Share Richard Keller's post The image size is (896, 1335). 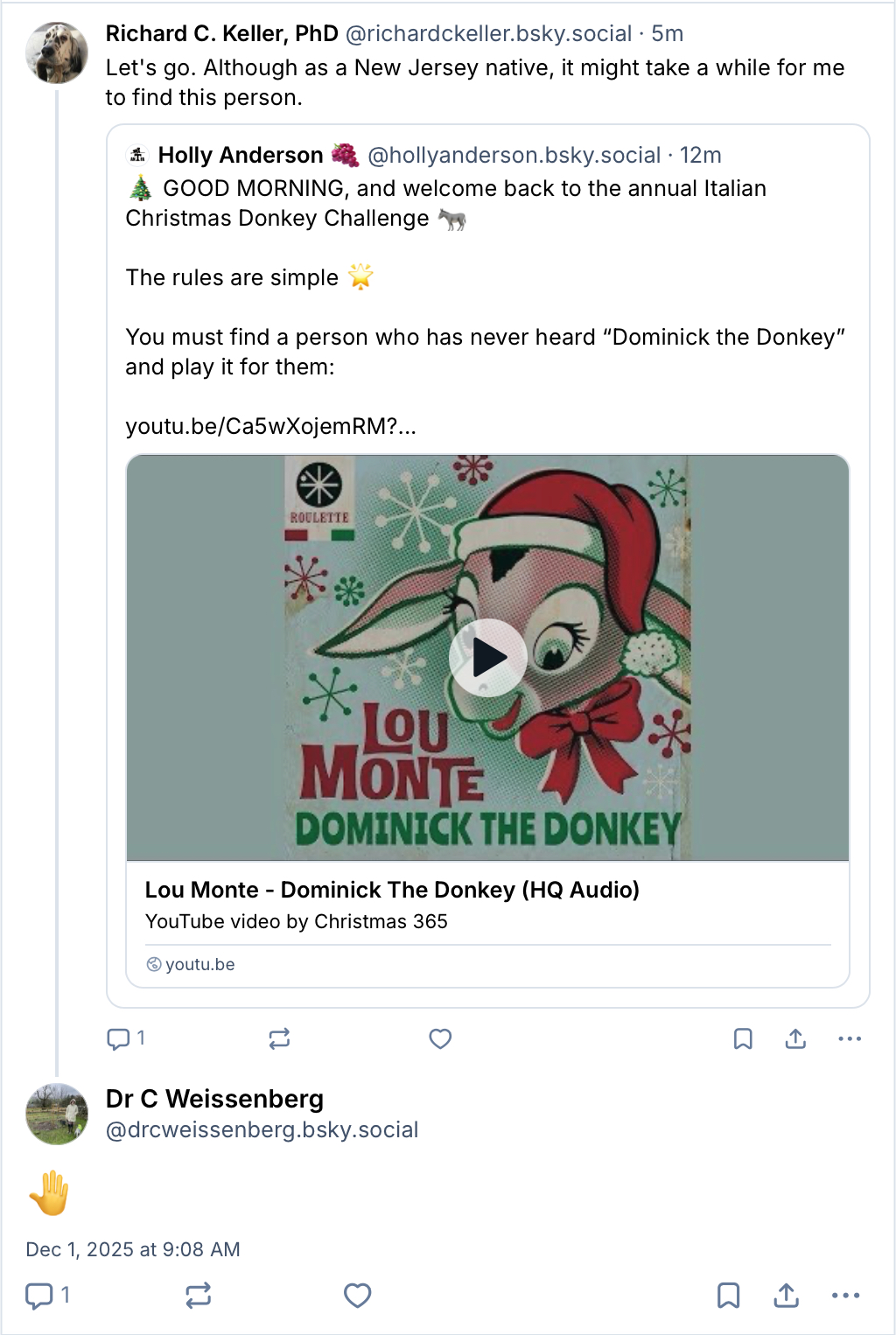tap(795, 1038)
